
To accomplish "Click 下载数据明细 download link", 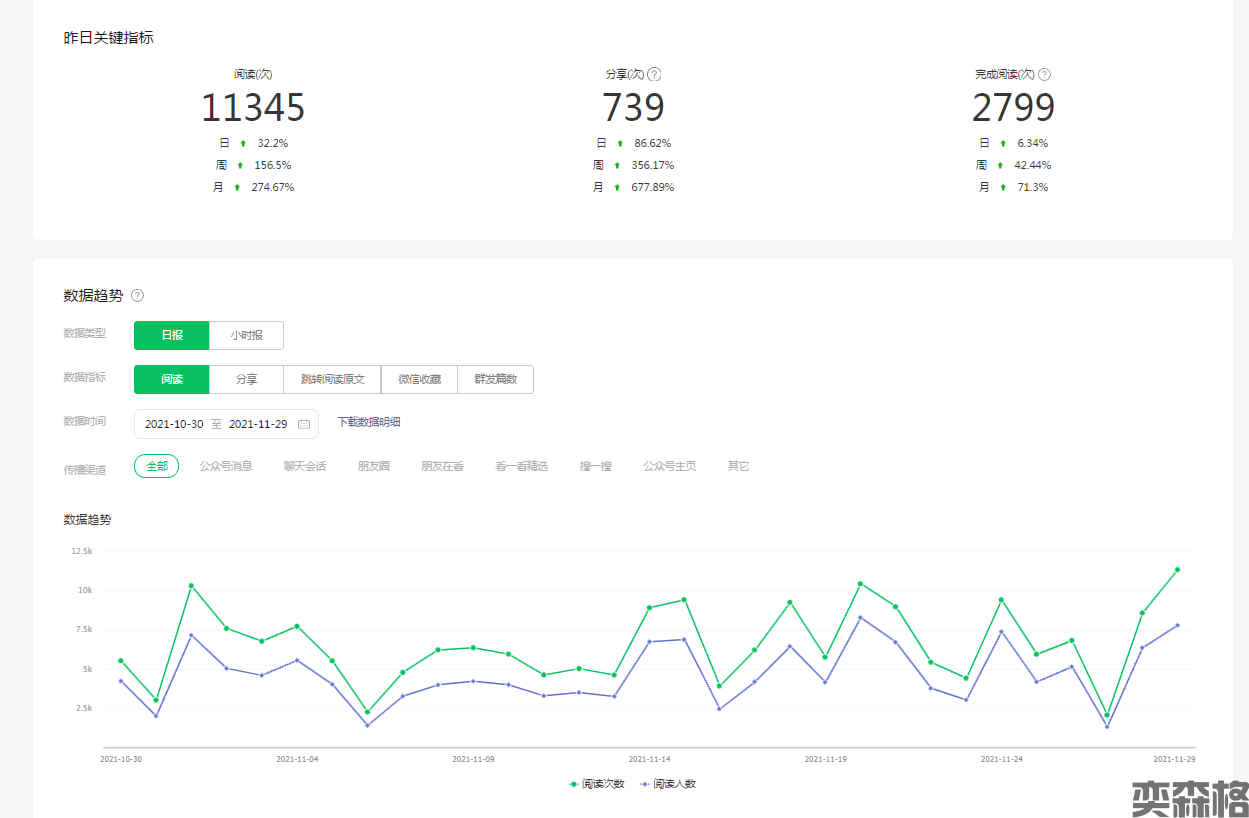I will (x=369, y=422).
